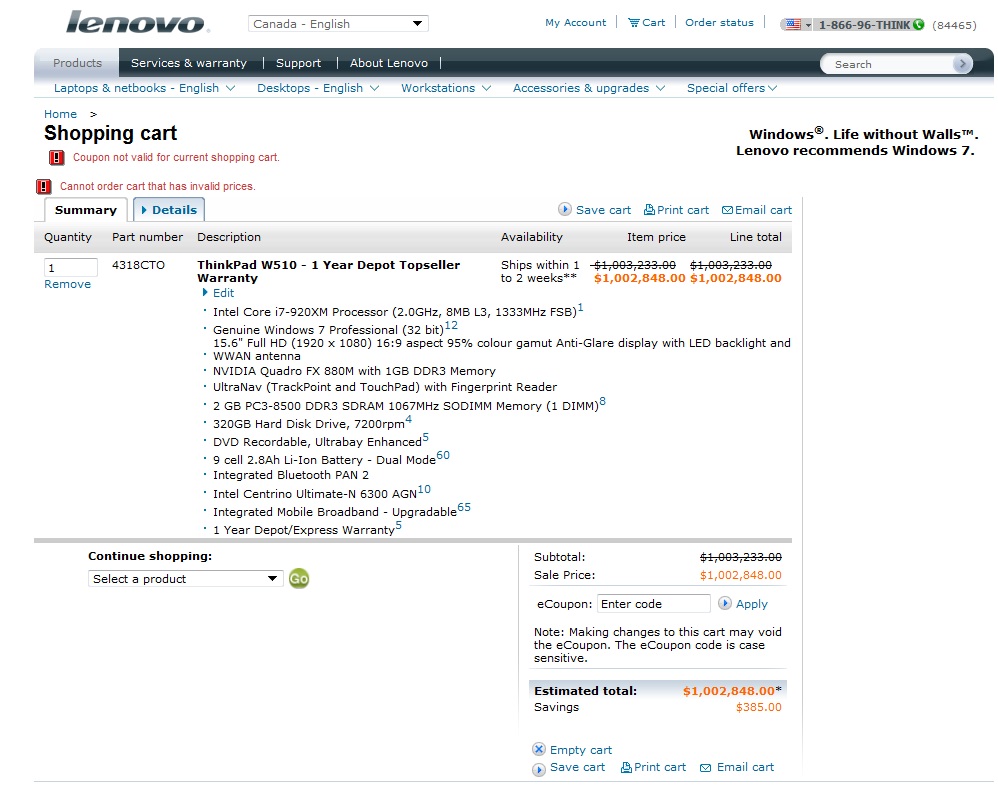Image resolution: width=998 pixels, height=786 pixels.
Task: Open footnote 12 on Windows 7 line
Action: pyautogui.click(x=451, y=325)
